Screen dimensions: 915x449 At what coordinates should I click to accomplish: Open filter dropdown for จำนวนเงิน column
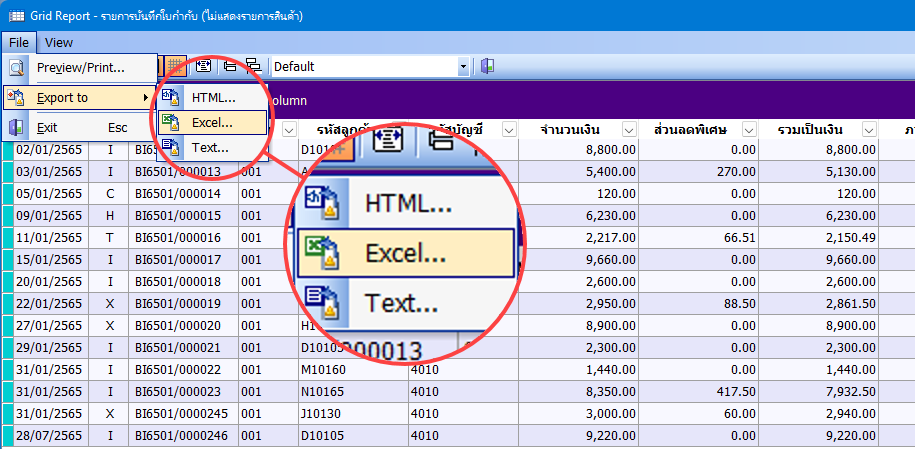point(630,130)
